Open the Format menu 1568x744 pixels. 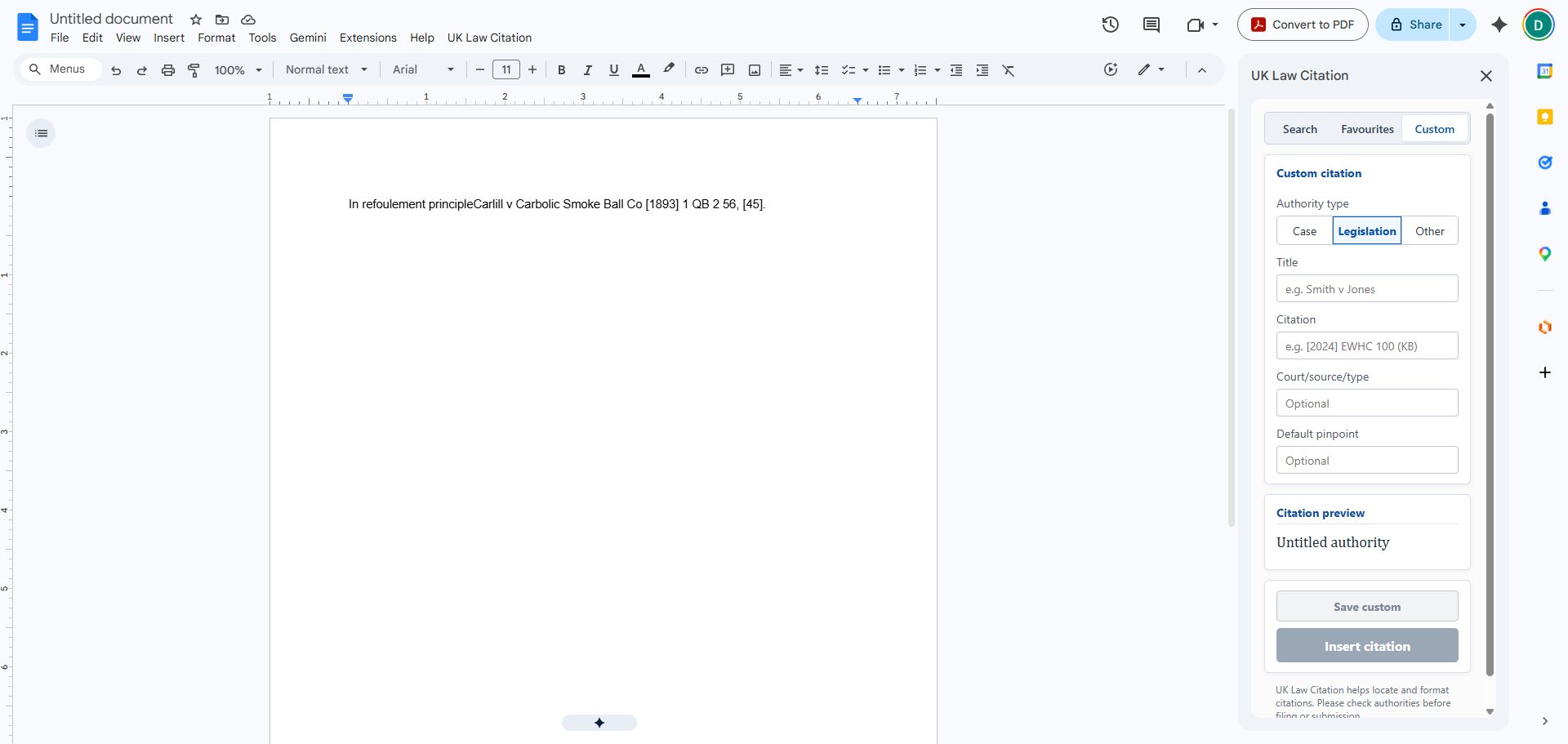(x=216, y=38)
